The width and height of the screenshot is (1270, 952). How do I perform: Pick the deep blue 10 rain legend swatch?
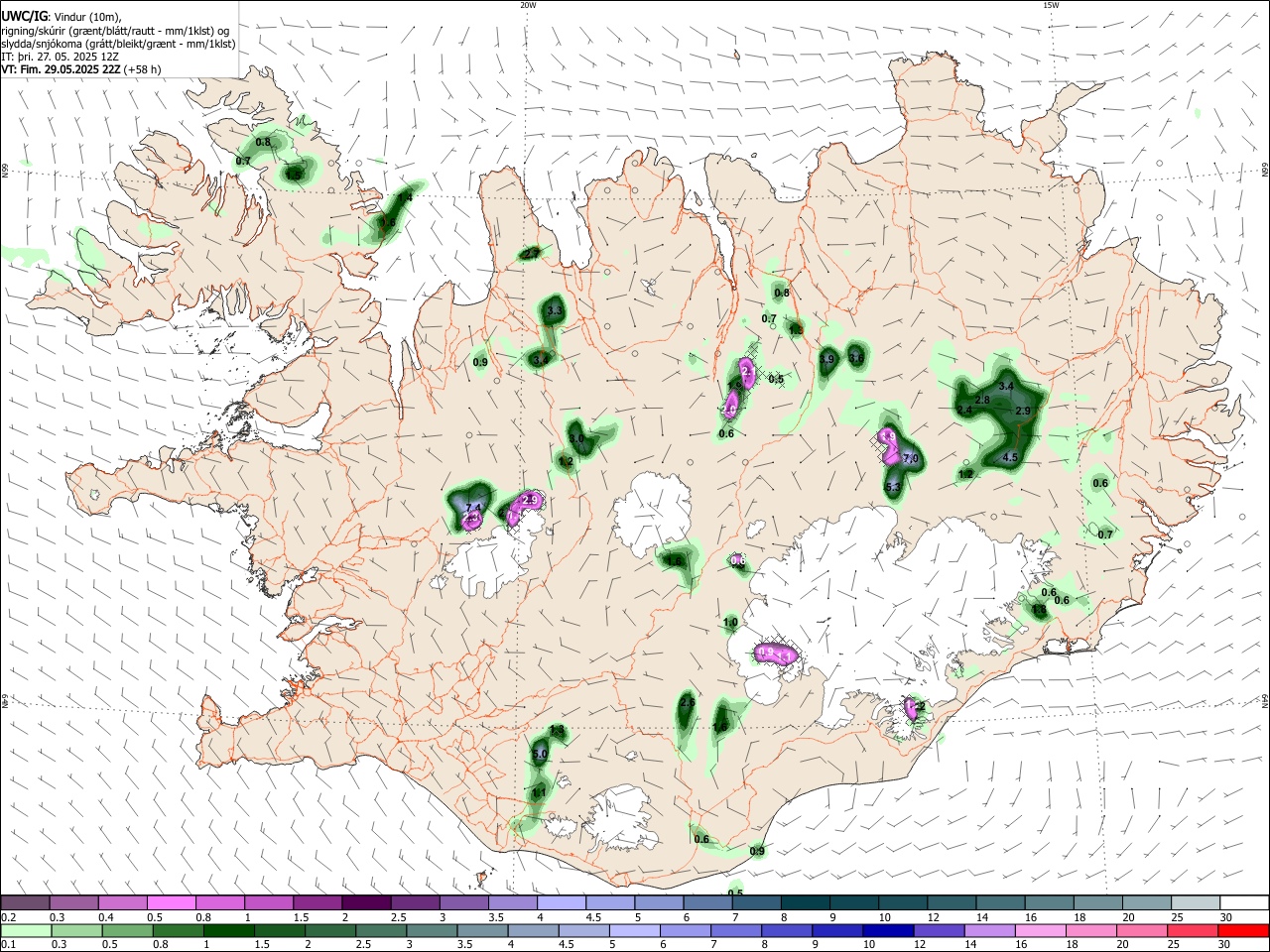pos(887,931)
